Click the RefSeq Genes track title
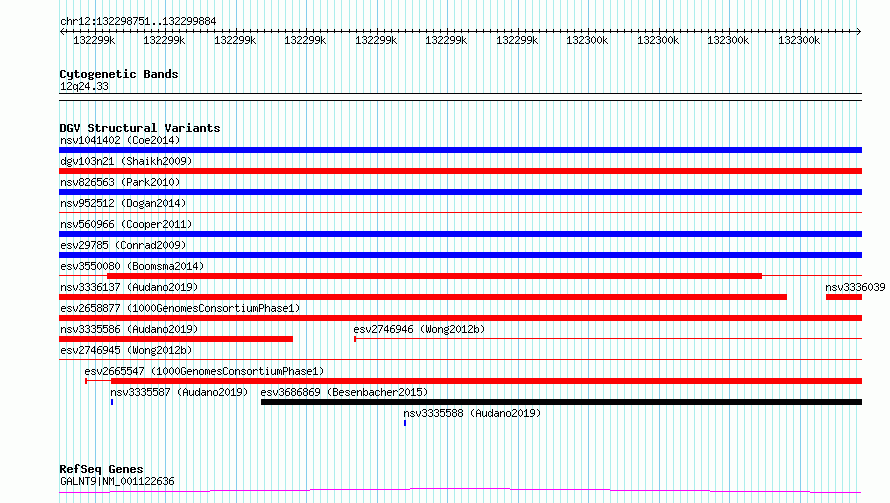This screenshot has height=503, width=890. click(101, 469)
